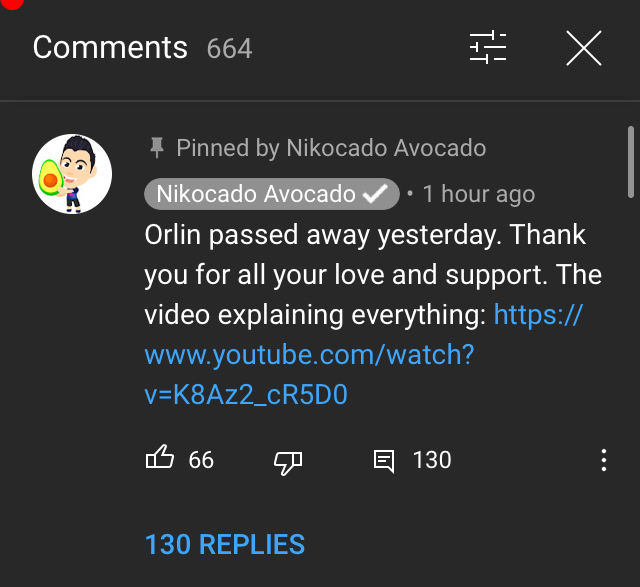Click the 1 hour ago timestamp
The height and width of the screenshot is (587, 640).
tap(479, 194)
